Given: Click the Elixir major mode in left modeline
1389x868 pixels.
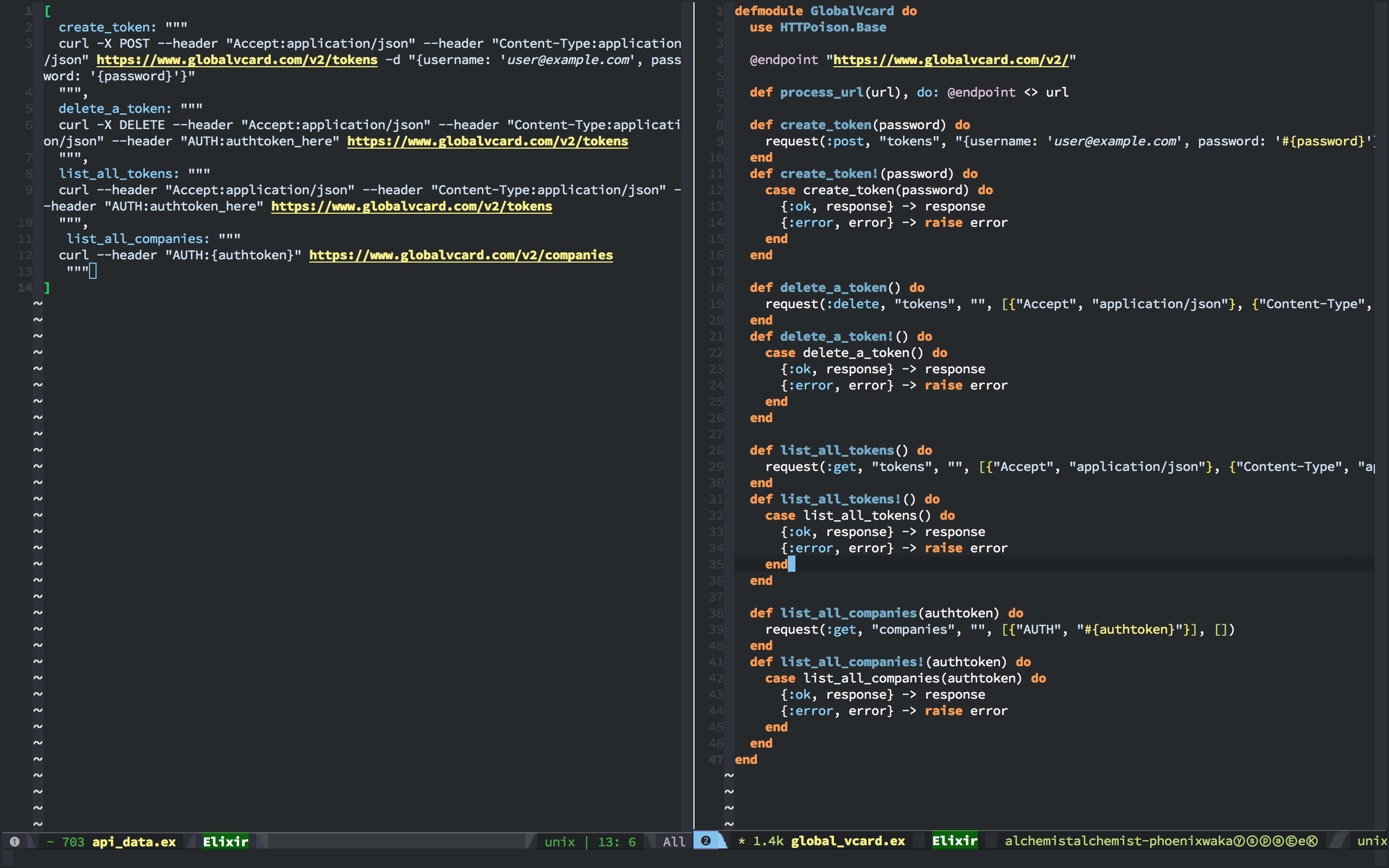Looking at the screenshot, I should (226, 841).
